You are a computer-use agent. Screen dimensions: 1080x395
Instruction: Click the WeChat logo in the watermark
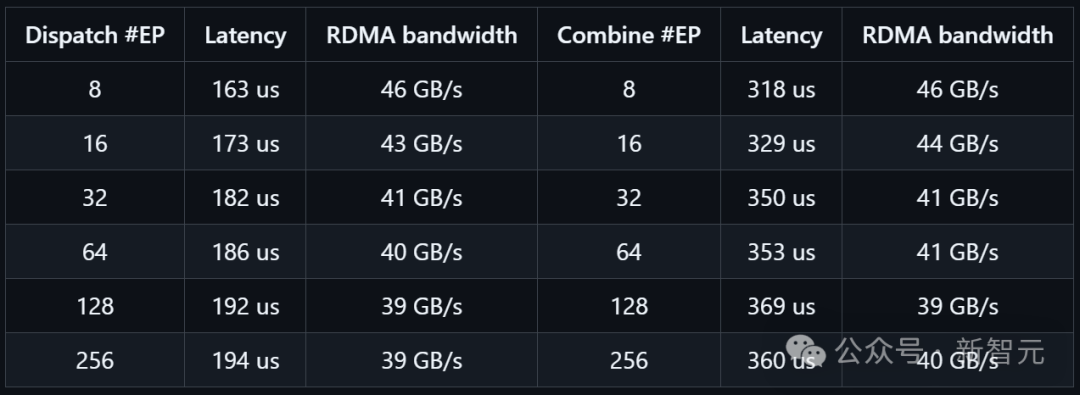pyautogui.click(x=807, y=352)
